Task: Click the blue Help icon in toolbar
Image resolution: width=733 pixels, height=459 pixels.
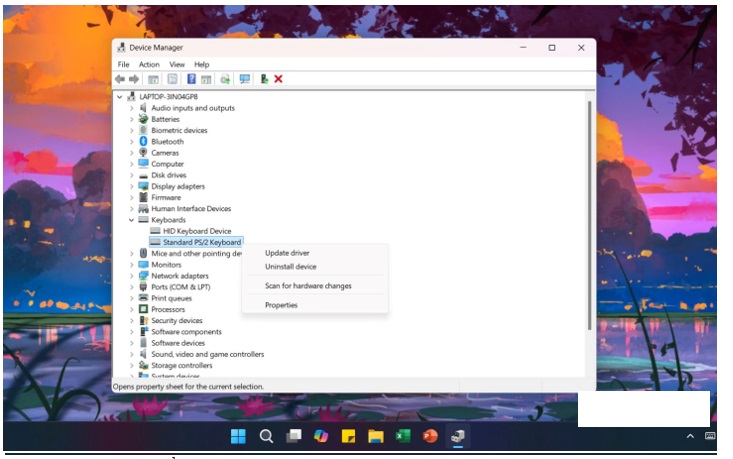Action: tap(191, 79)
